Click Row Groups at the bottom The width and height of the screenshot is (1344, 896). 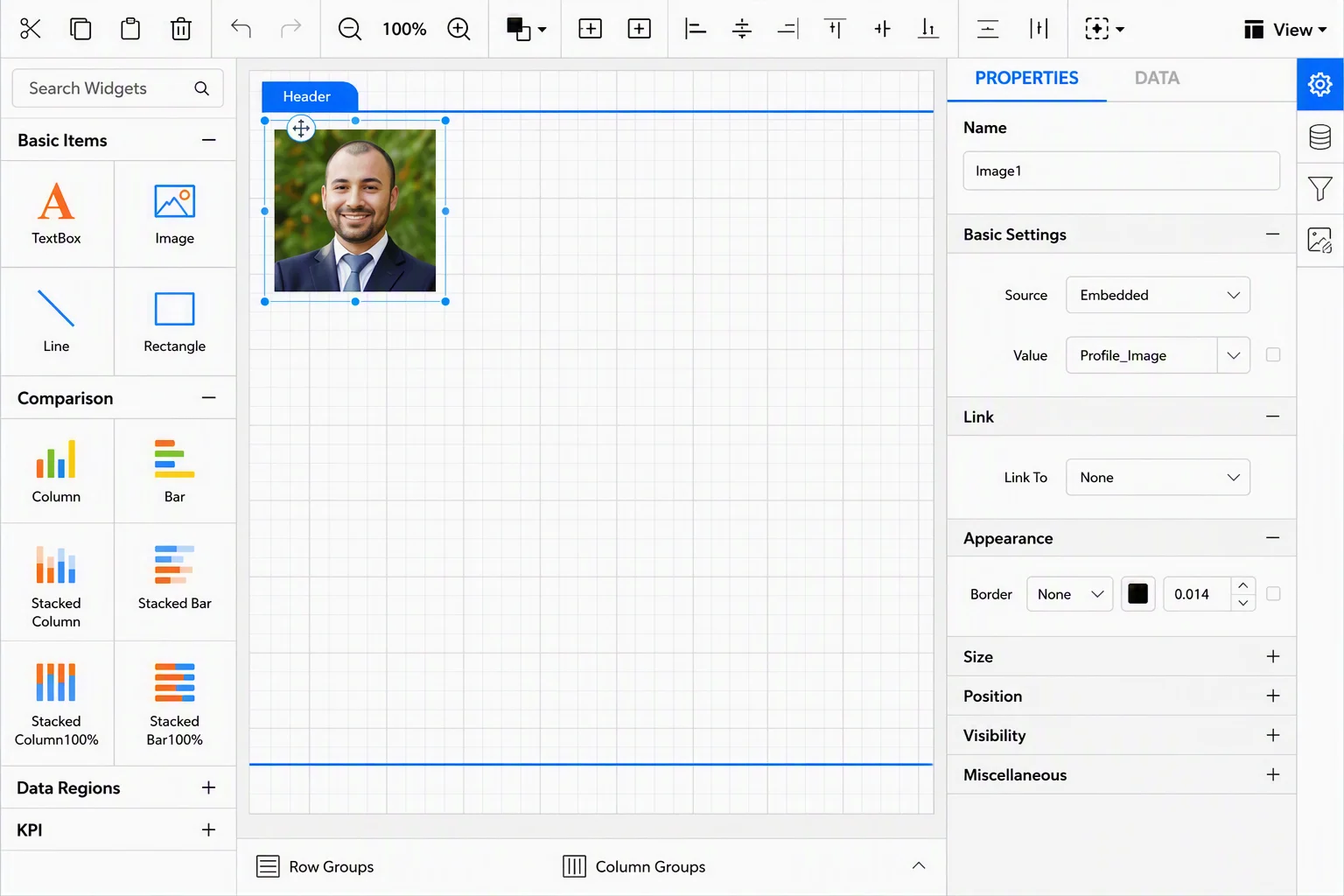(315, 866)
